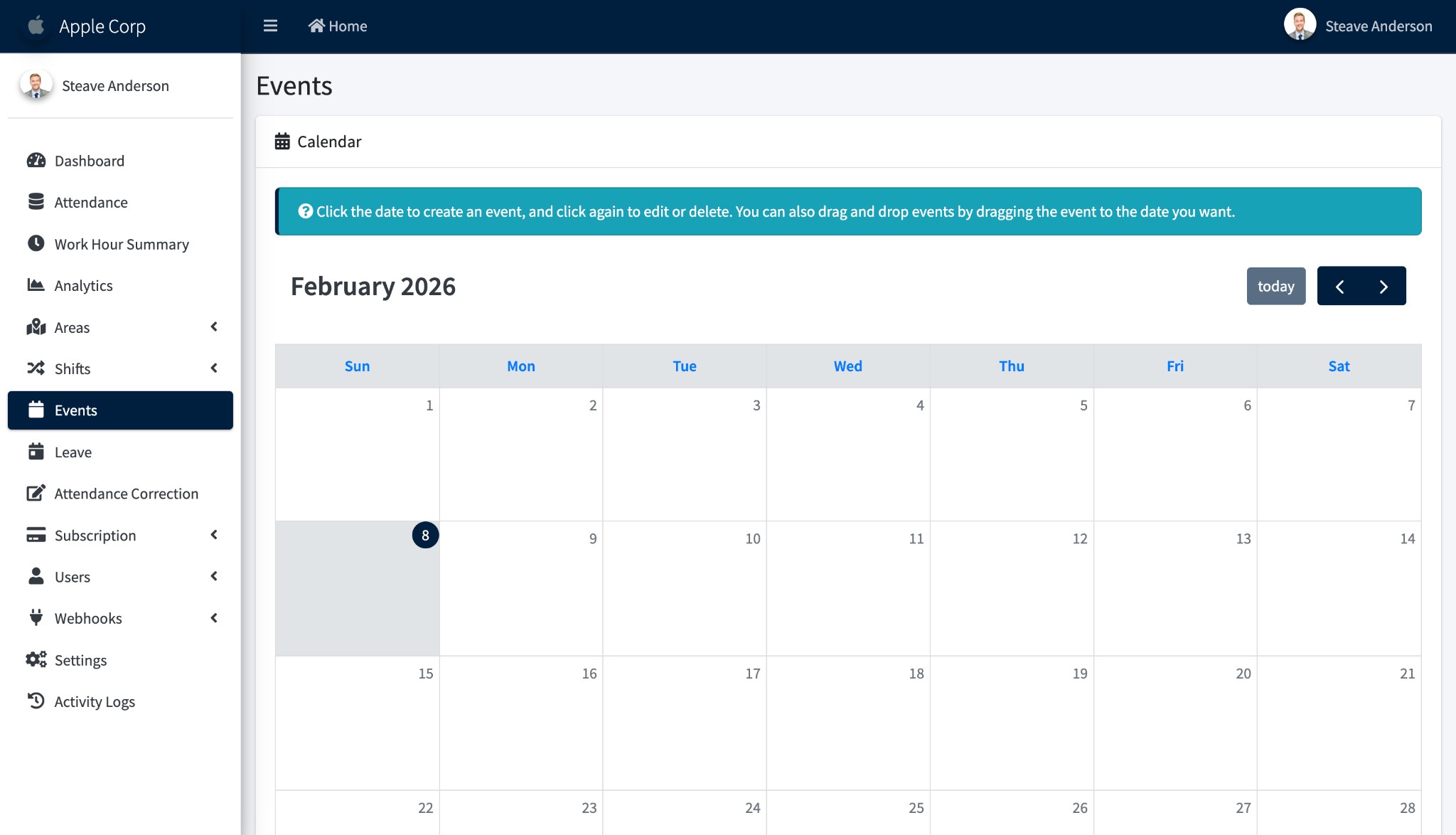The width and height of the screenshot is (1456, 835).
Task: Click the Analytics chart icon
Action: coord(36,285)
